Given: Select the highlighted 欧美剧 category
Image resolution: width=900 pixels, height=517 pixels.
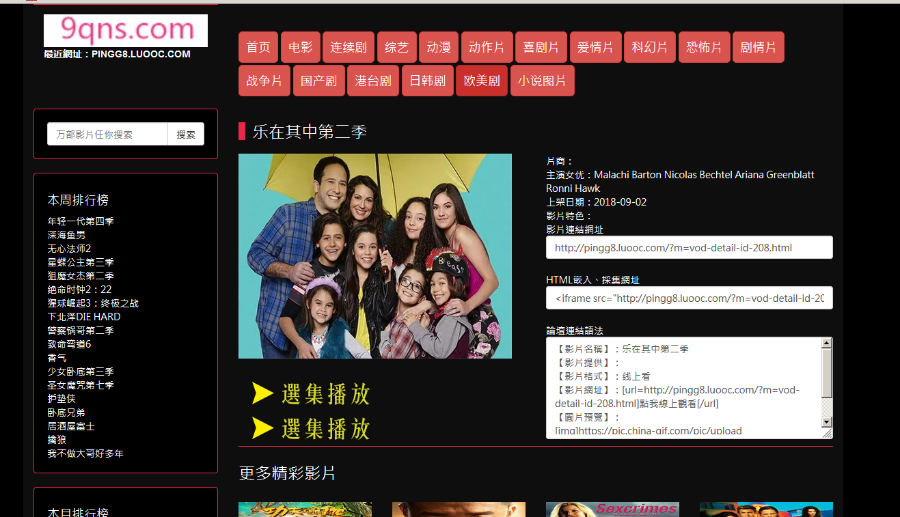Looking at the screenshot, I should pos(482,81).
